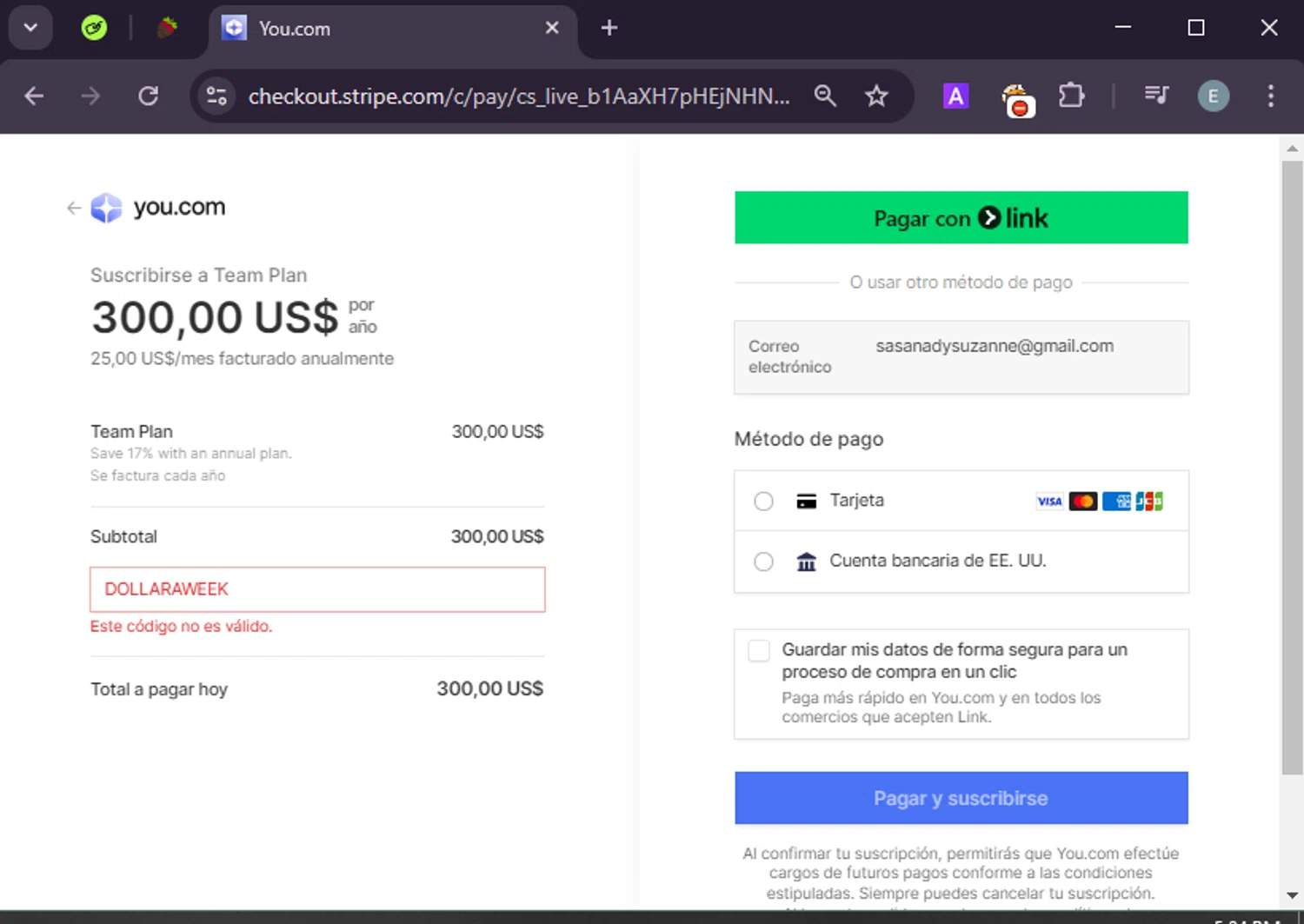Click the page's vertical scrollbar thumb
This screenshot has height=924, width=1304.
pos(1292,467)
